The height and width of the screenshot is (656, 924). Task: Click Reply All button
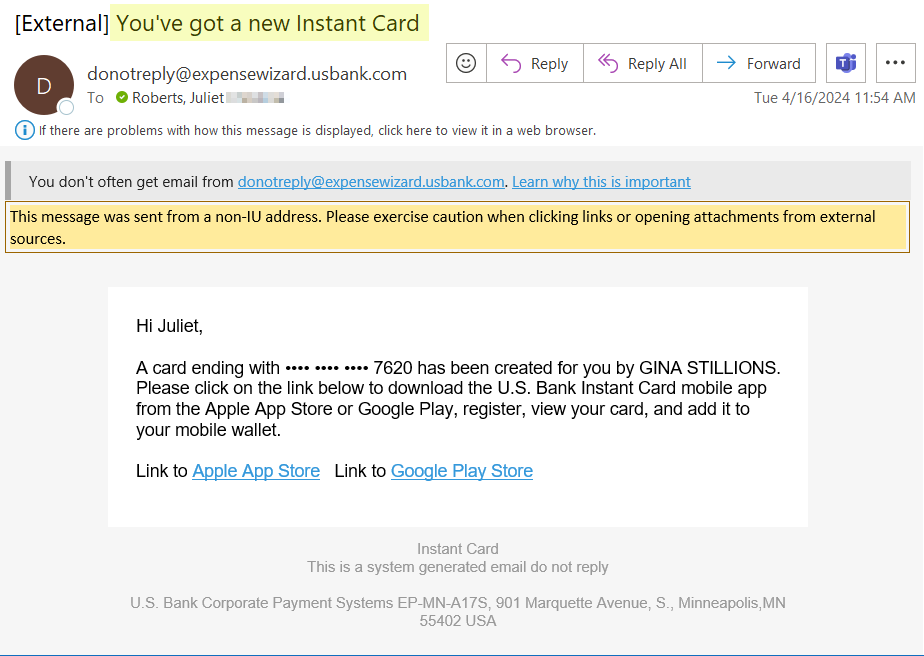643,63
